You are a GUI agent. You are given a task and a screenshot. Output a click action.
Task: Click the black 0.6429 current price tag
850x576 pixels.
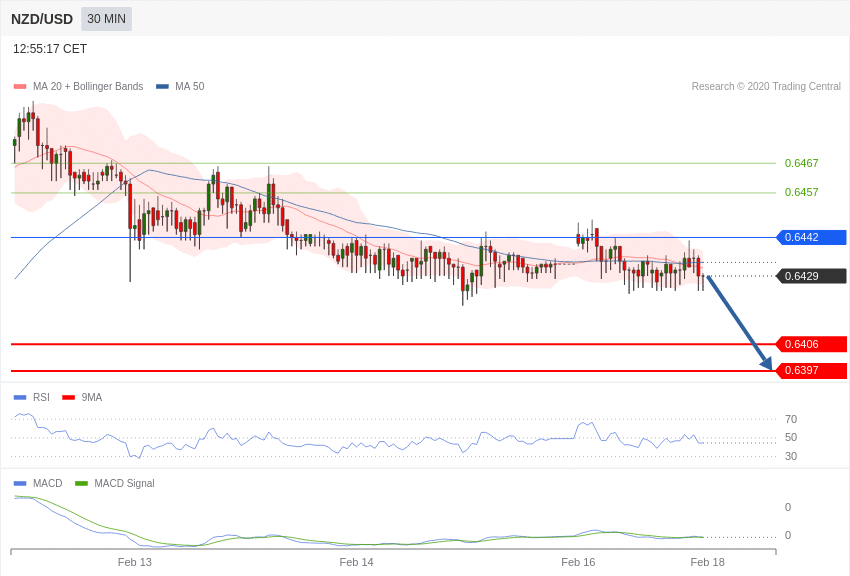pyautogui.click(x=812, y=276)
